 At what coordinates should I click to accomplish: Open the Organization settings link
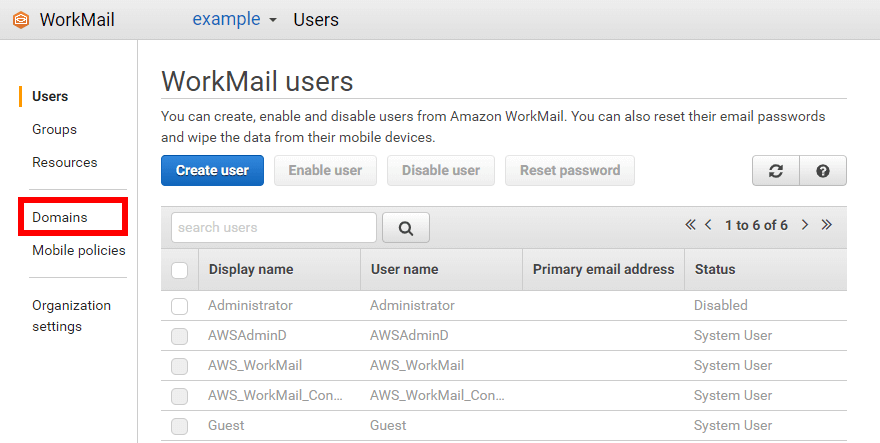coord(71,316)
